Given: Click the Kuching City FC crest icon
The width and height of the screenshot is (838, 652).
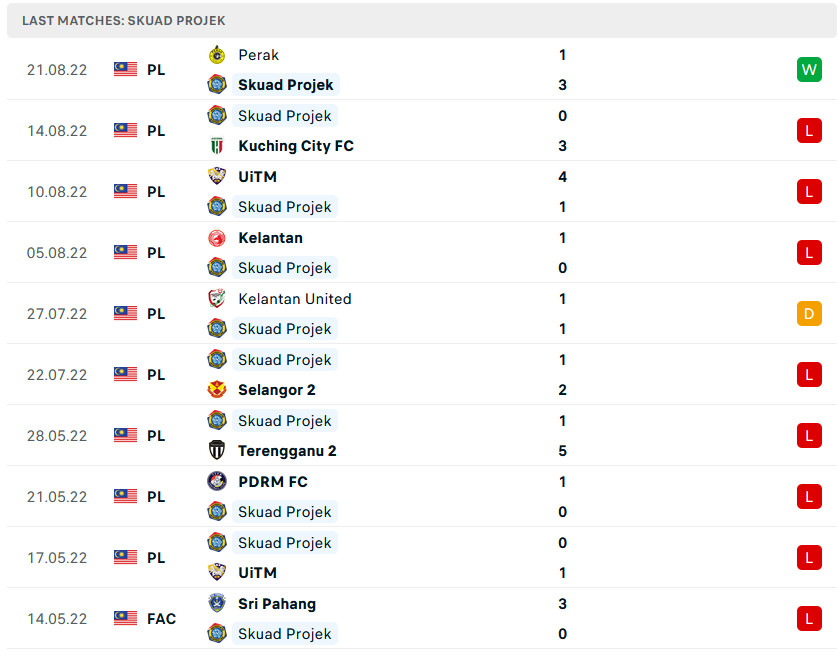Looking at the screenshot, I should pos(217,146).
